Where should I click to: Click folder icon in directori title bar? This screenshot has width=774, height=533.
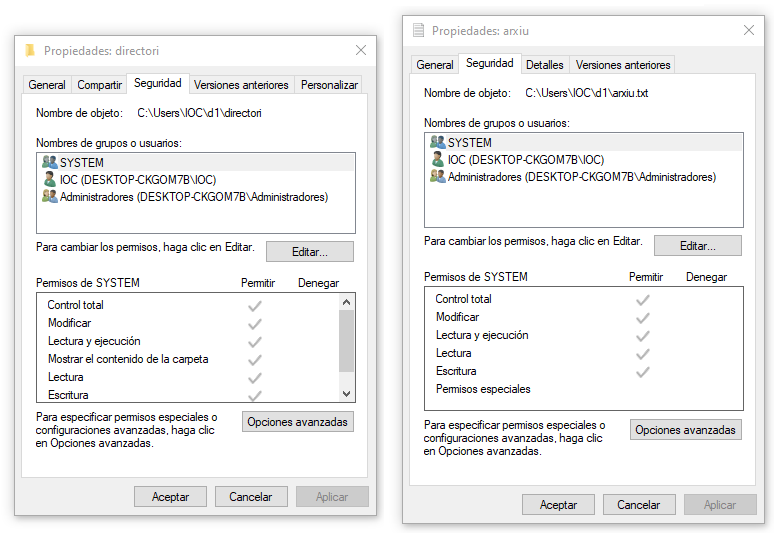(x=30, y=50)
